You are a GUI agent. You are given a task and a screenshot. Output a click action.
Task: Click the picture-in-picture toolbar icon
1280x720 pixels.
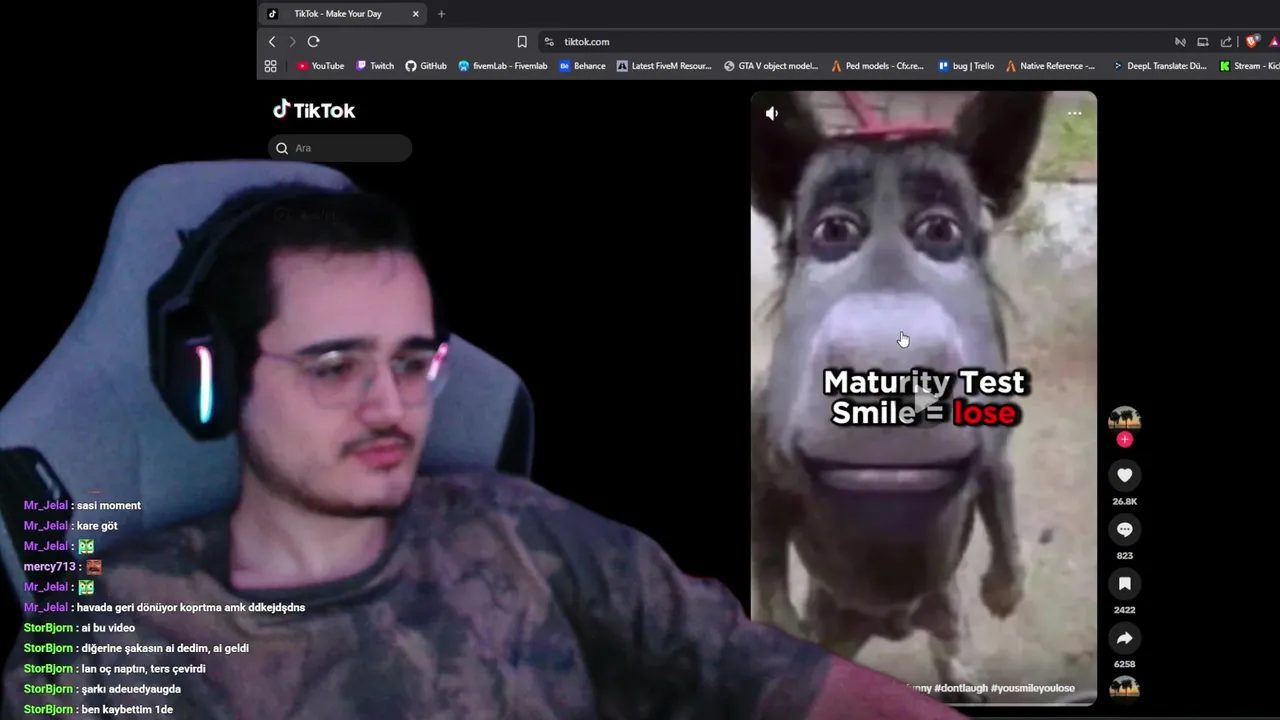click(x=1203, y=42)
